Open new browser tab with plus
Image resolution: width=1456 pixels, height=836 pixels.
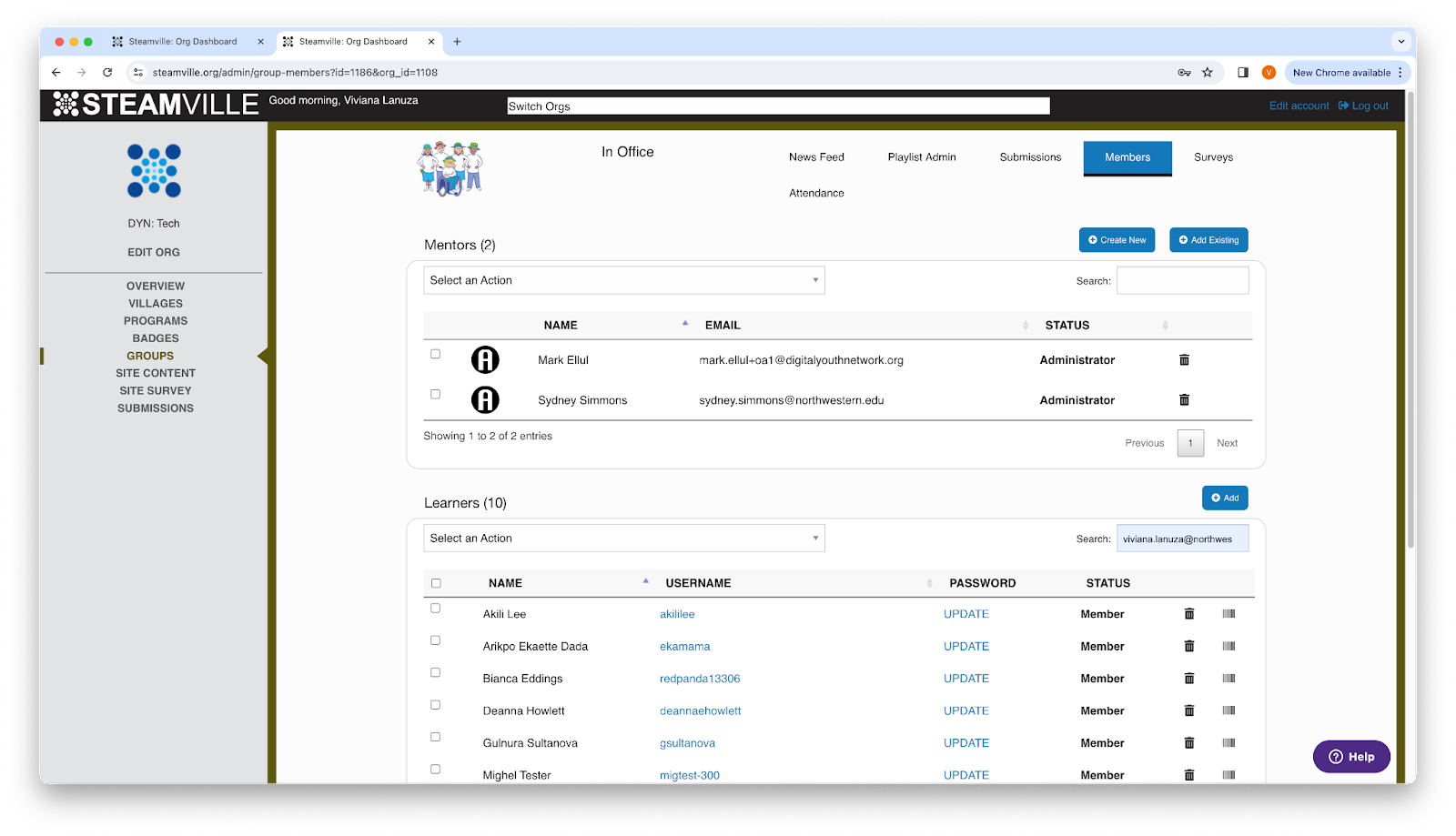coord(457,41)
